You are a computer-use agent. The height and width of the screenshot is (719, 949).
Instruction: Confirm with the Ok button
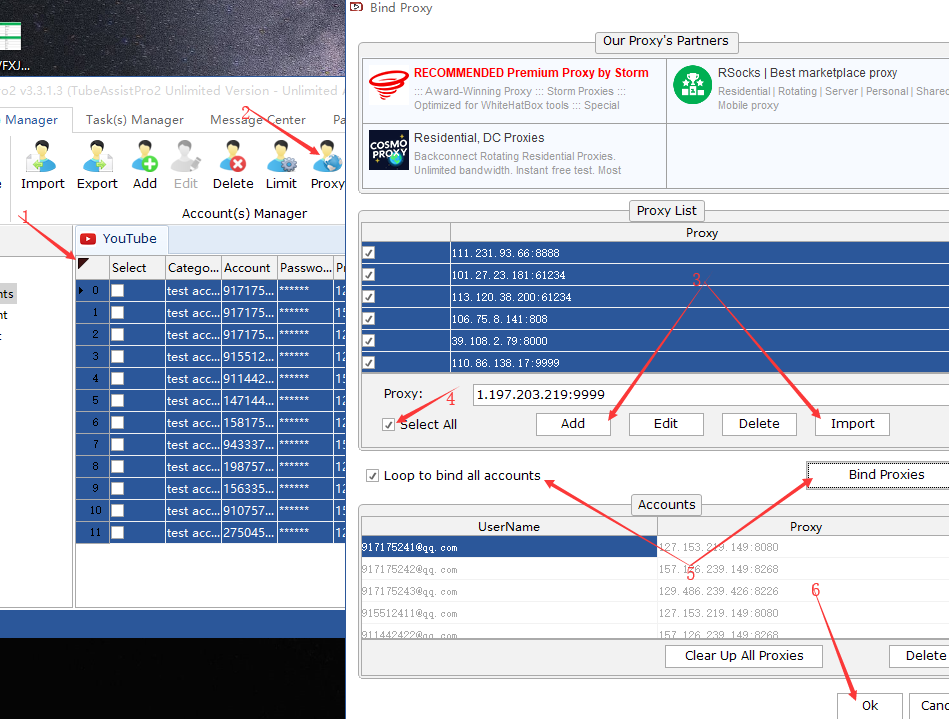coord(869,705)
